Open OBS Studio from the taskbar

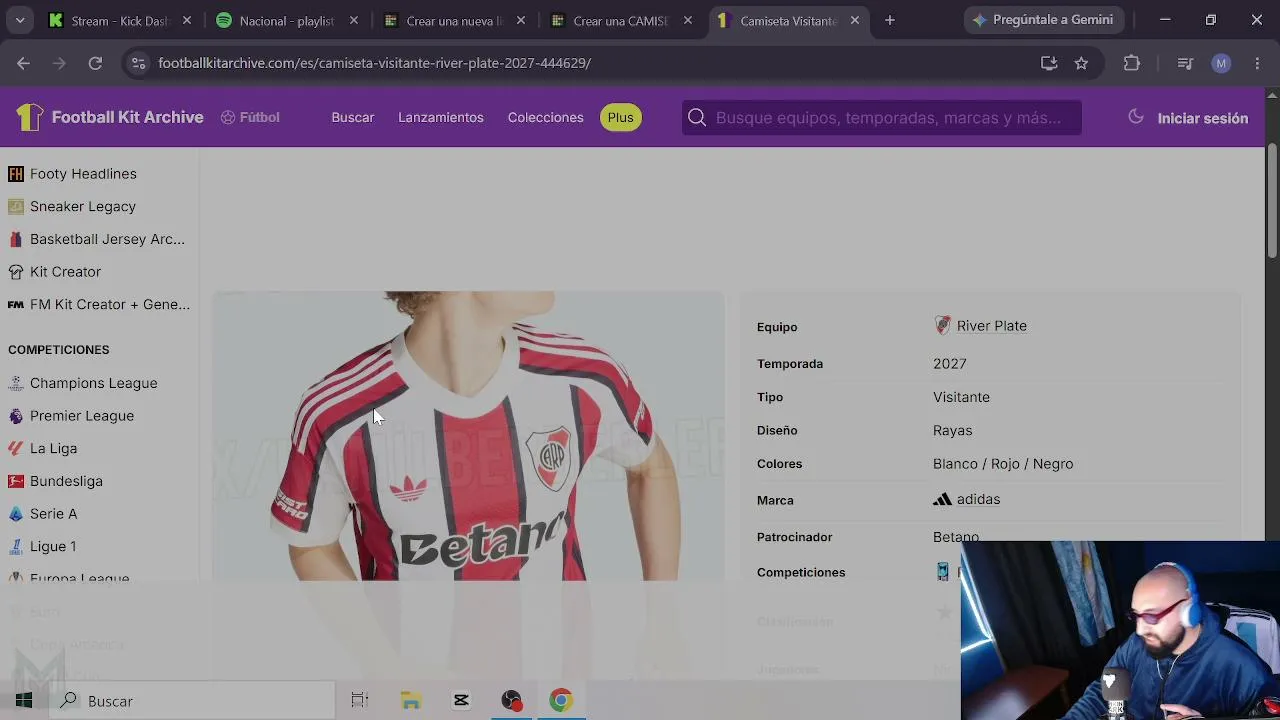pyautogui.click(x=511, y=701)
